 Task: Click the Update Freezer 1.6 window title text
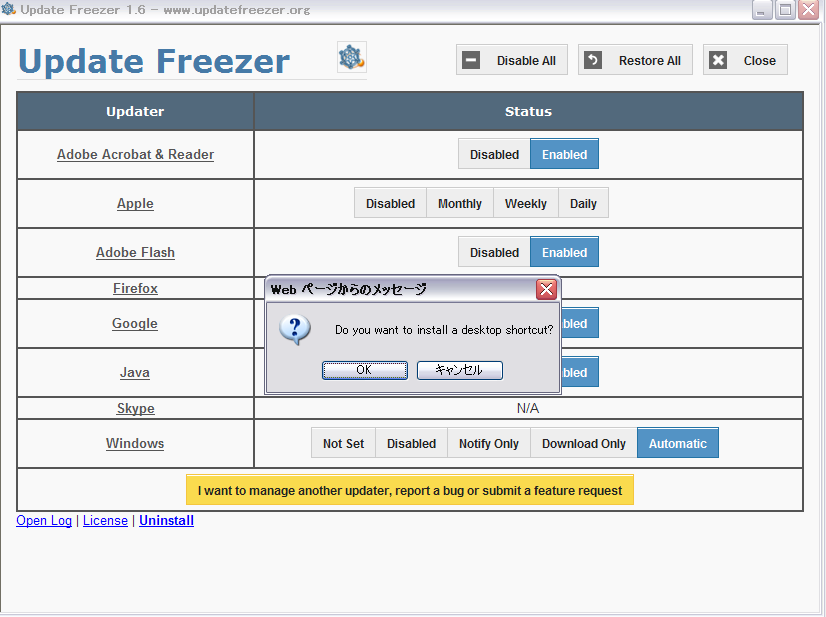click(x=165, y=9)
